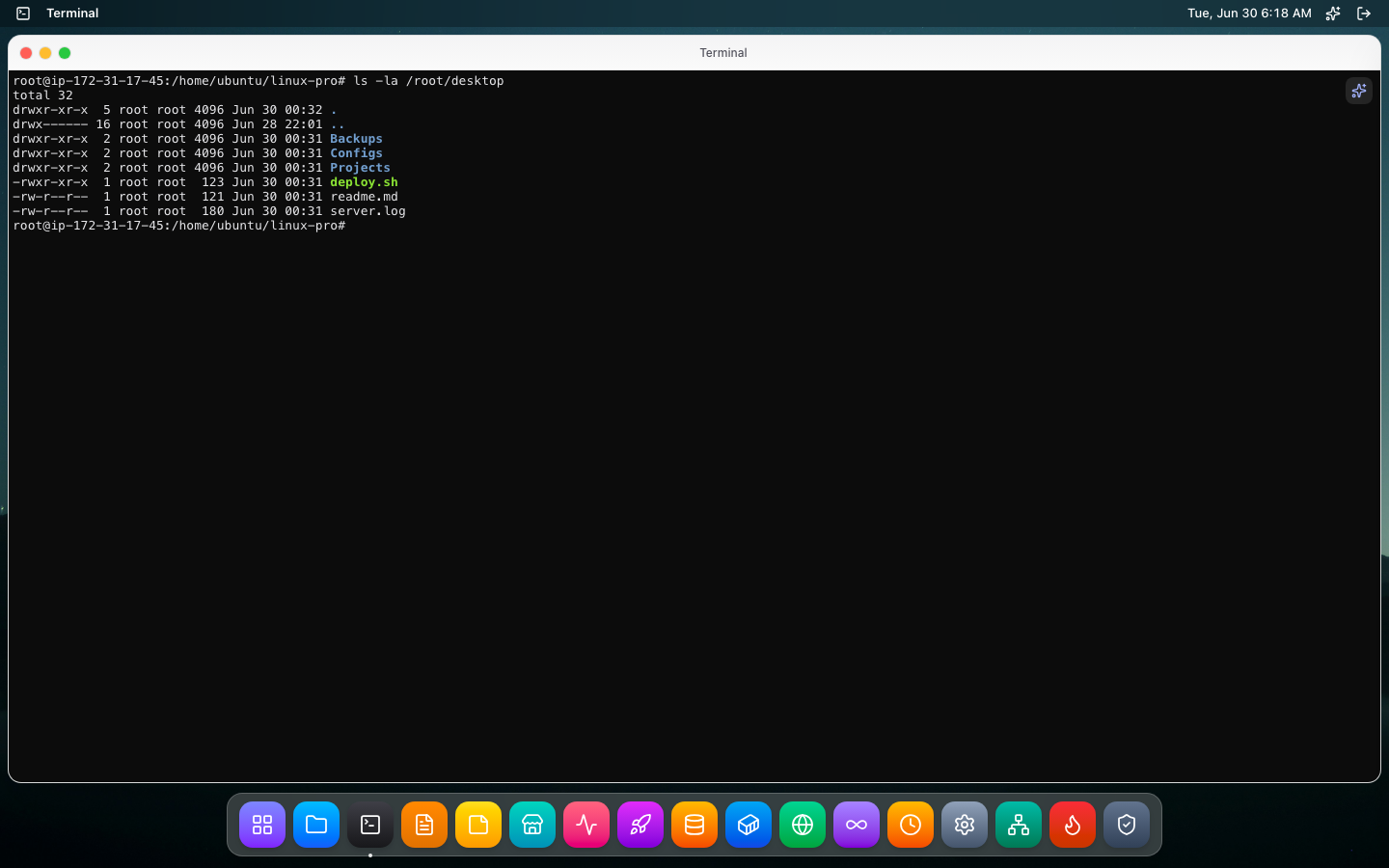
Task: Click the file size 180 of server.log
Action: [x=212, y=211]
